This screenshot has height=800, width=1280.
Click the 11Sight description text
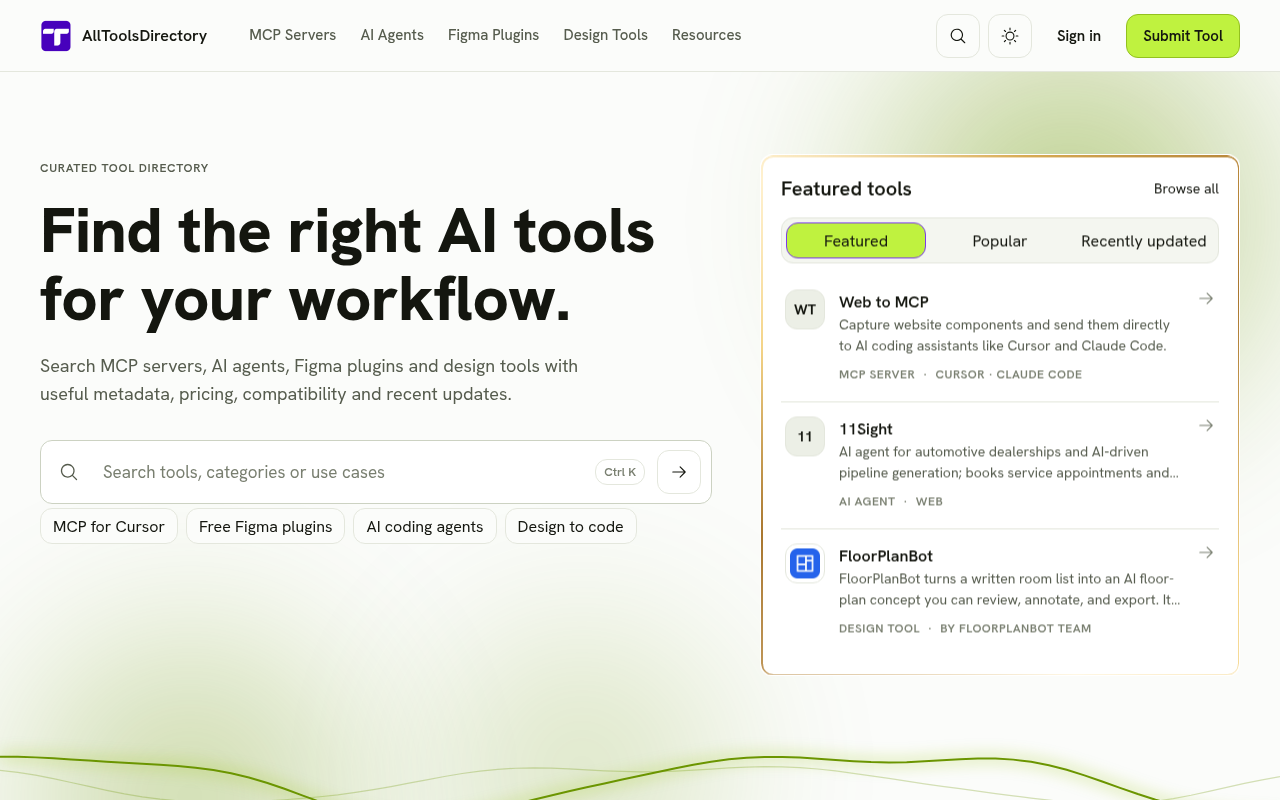1009,462
